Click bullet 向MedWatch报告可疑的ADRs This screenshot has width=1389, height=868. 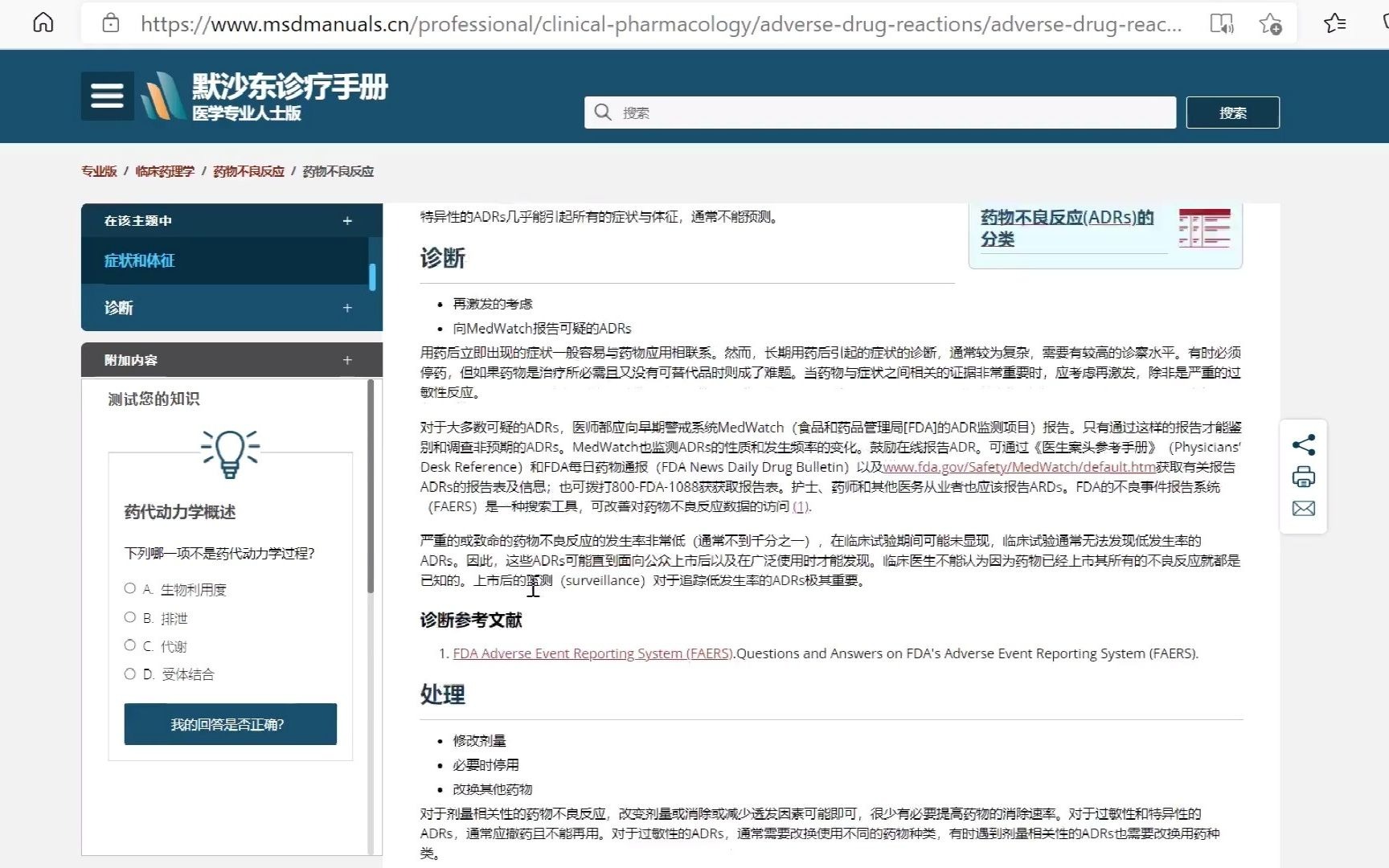(x=542, y=328)
